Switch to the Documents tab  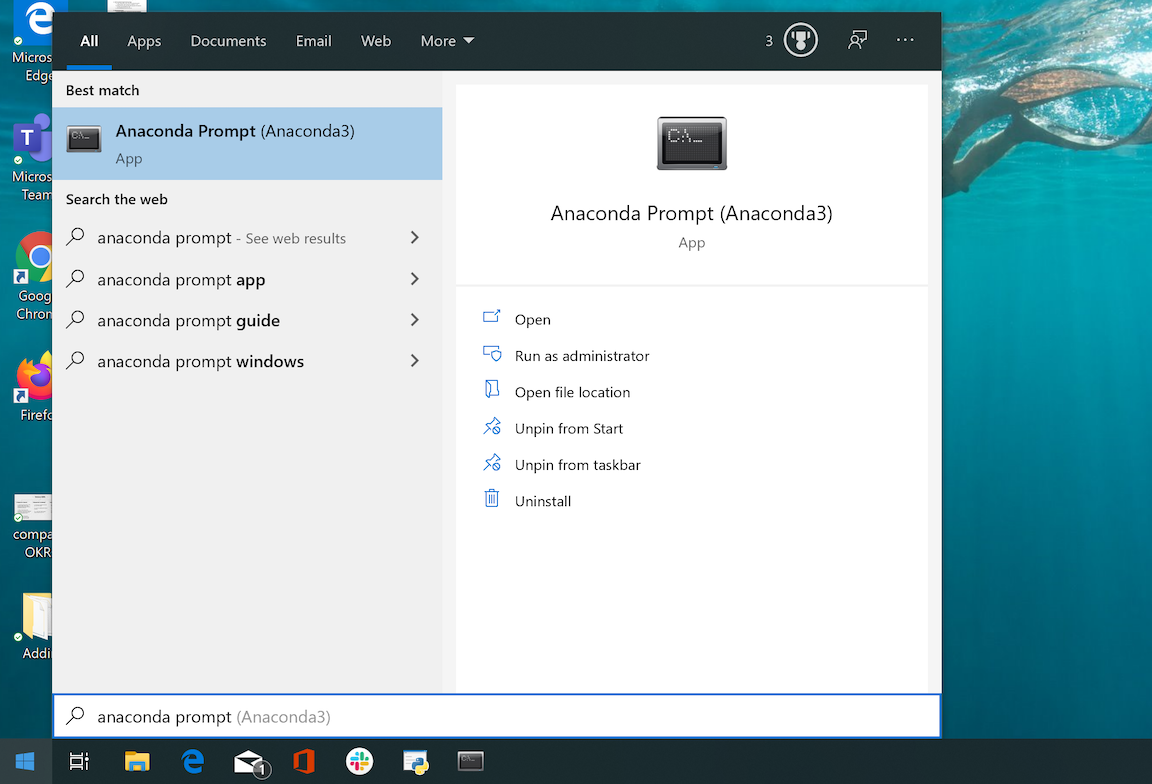[228, 41]
